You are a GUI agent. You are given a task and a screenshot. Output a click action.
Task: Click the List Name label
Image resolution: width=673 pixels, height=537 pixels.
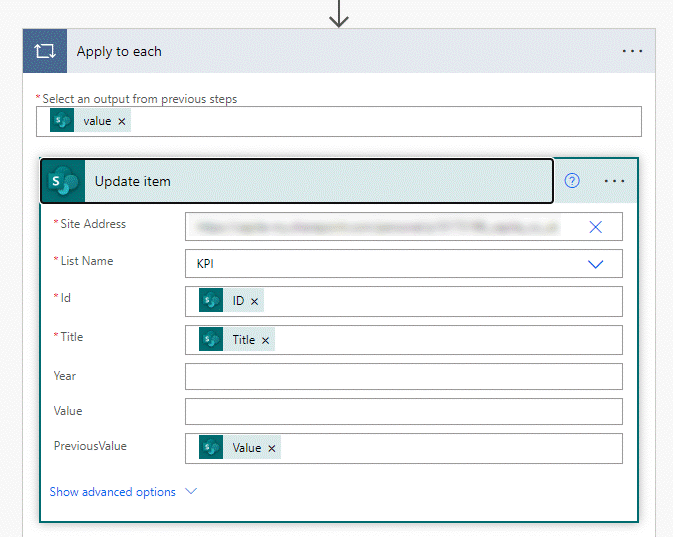[x=87, y=261]
